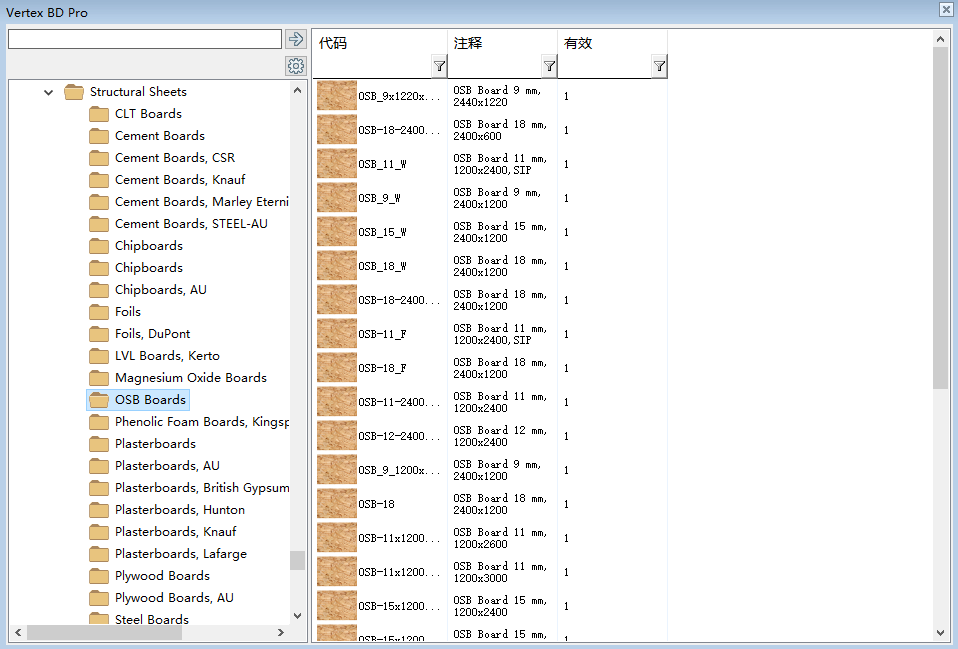958x649 pixels.
Task: Select the OSB-18_F code cell
Action: [382, 368]
